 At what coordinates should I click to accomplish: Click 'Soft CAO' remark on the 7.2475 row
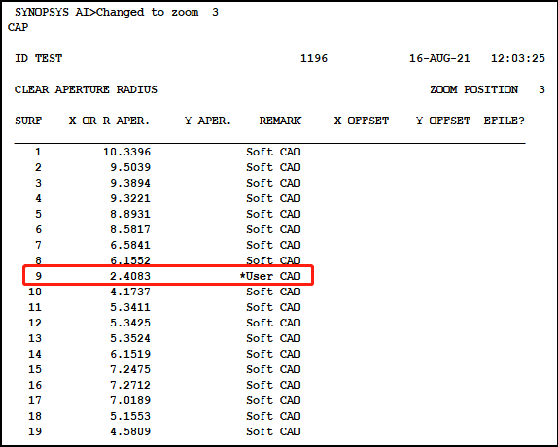273,369
